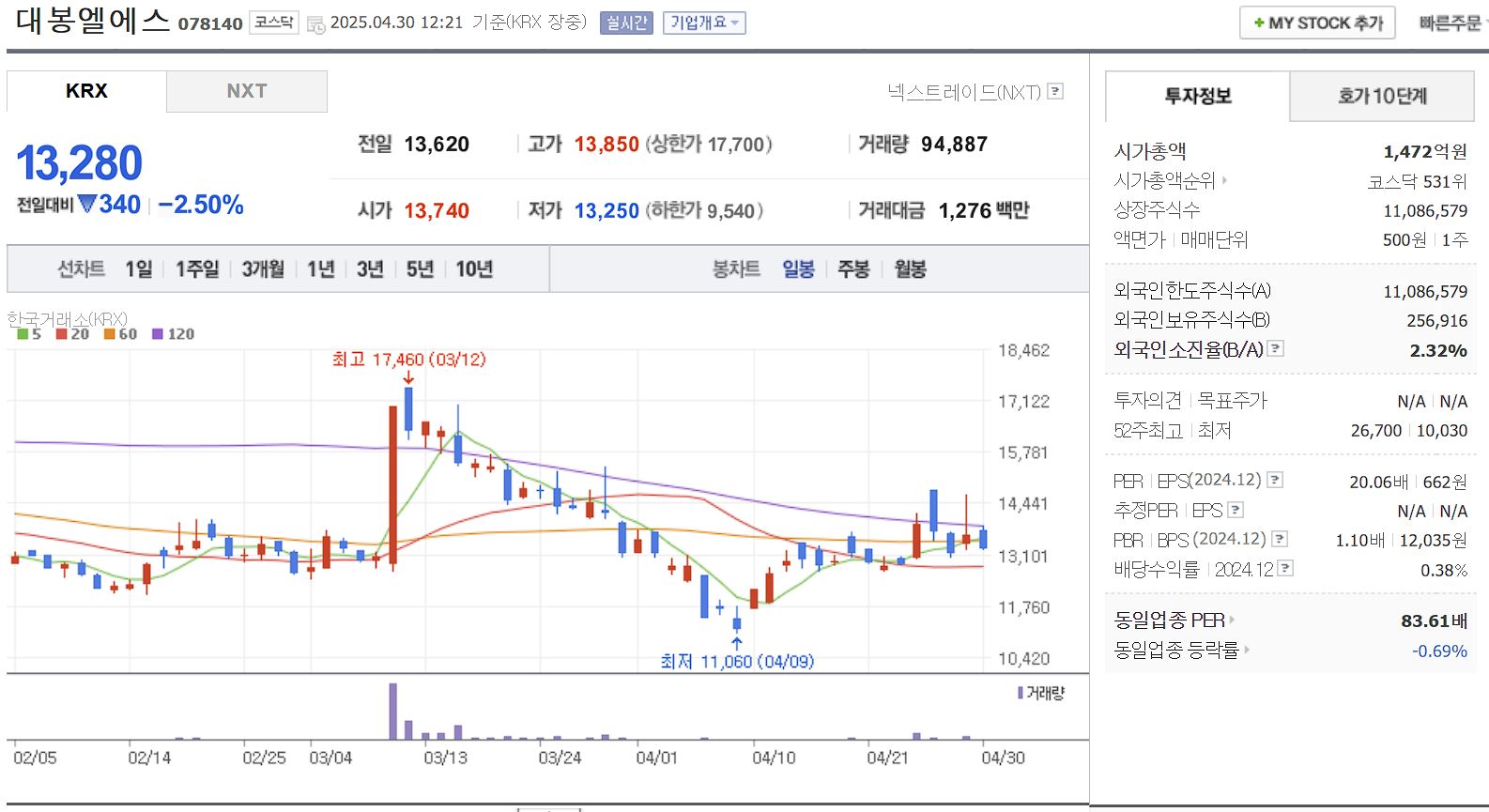1489x812 pixels.
Task: Click the 저가 value 13,250
Action: coord(606,211)
